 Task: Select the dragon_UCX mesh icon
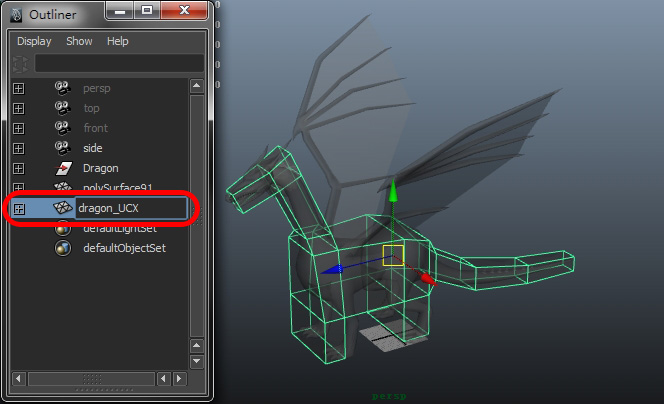63,208
